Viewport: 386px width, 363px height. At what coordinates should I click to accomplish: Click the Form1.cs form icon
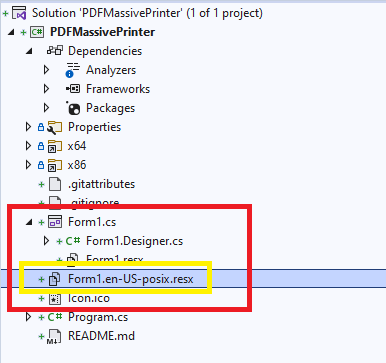(55, 222)
